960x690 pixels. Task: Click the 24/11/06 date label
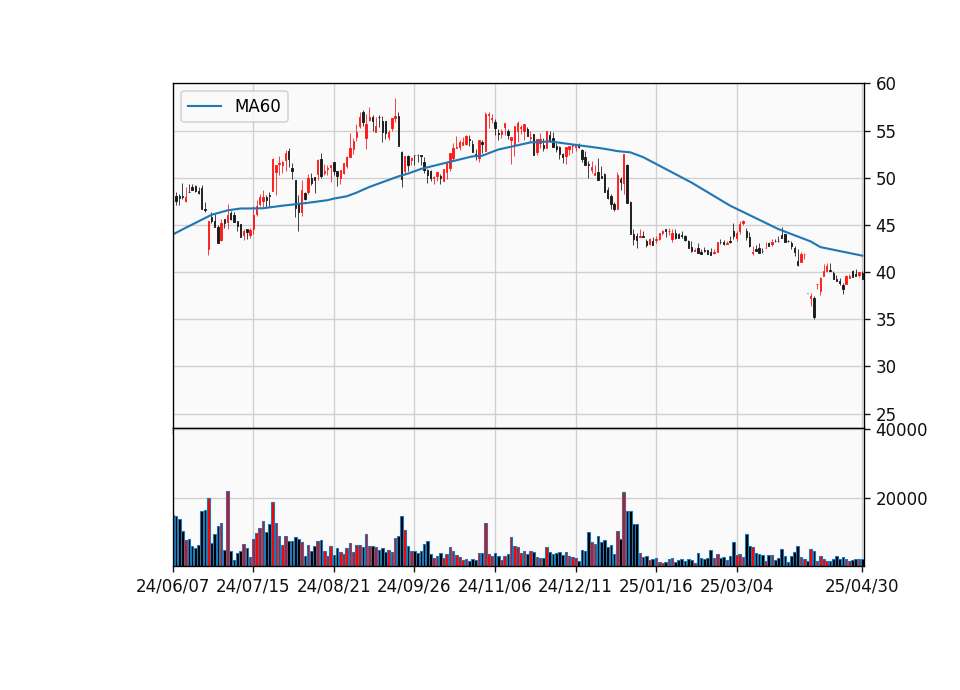pyautogui.click(x=494, y=586)
